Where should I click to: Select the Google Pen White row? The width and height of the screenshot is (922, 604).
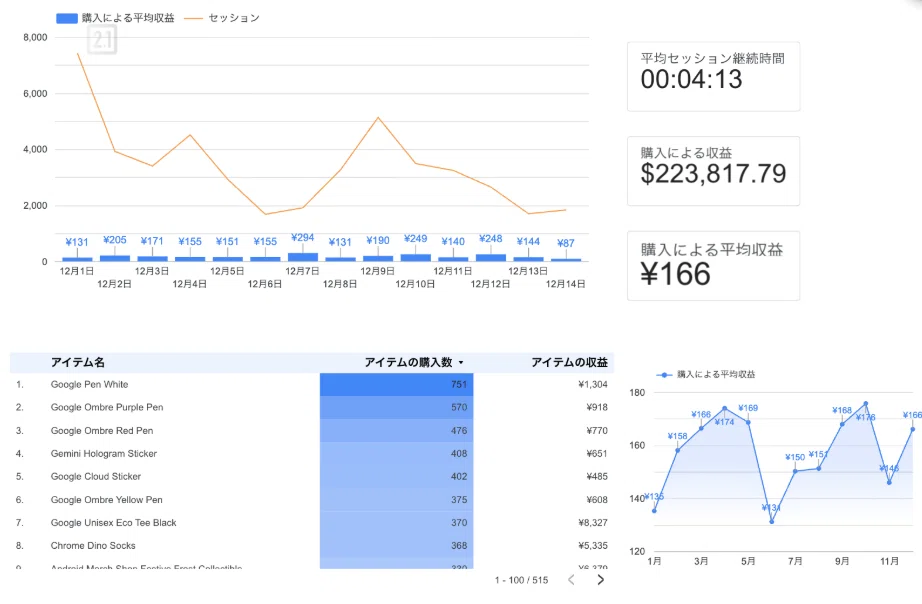pyautogui.click(x=312, y=385)
